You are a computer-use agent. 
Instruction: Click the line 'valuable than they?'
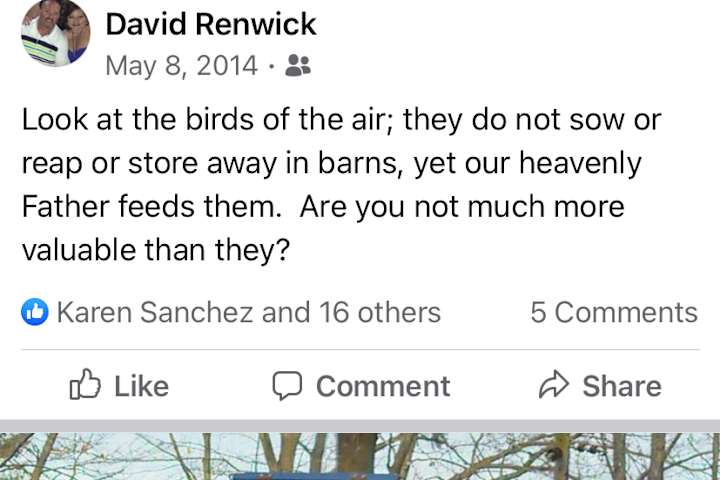click(156, 250)
